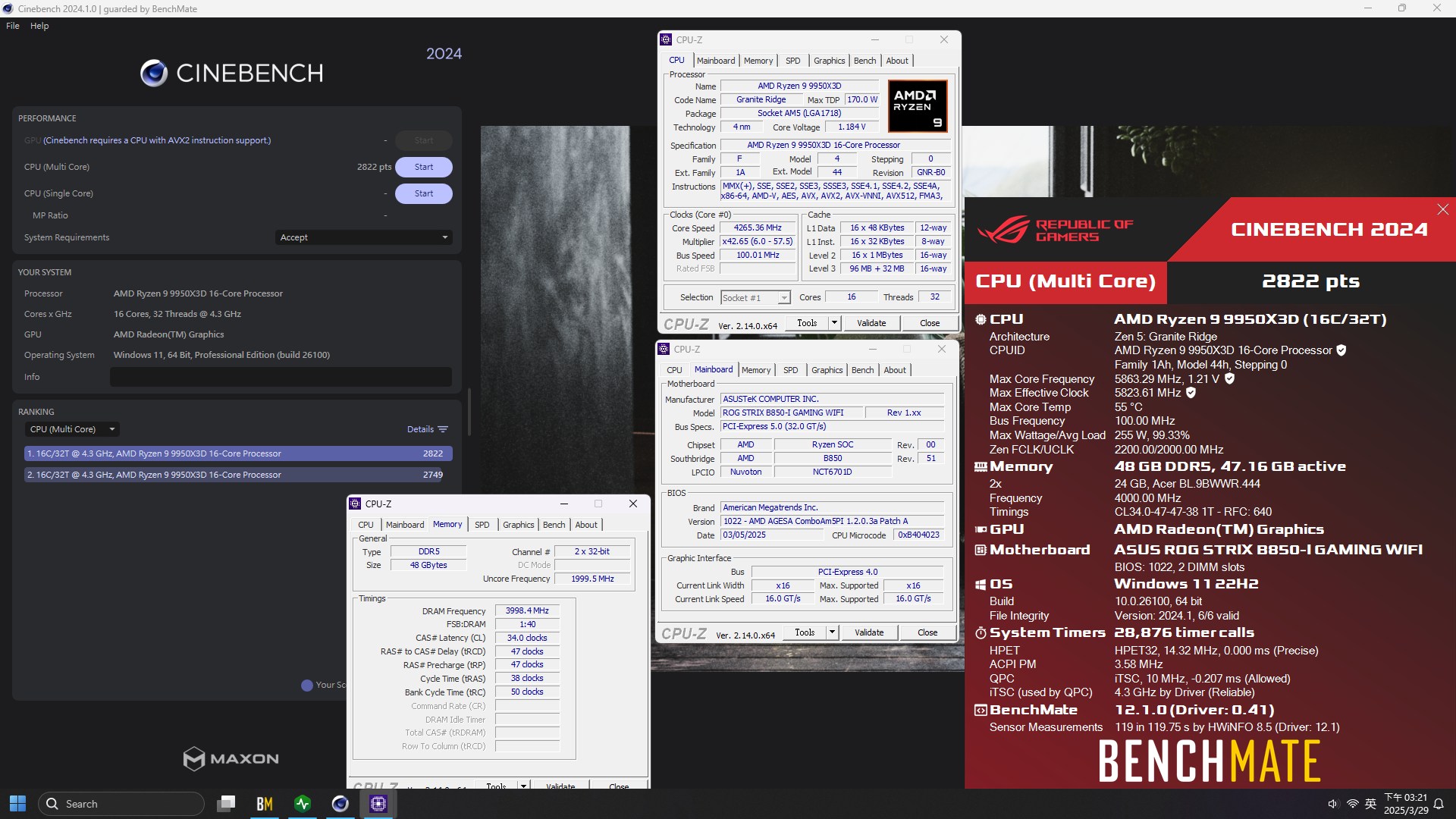Click System Timers clock icon
This screenshot has height=819, width=1456.
click(981, 632)
